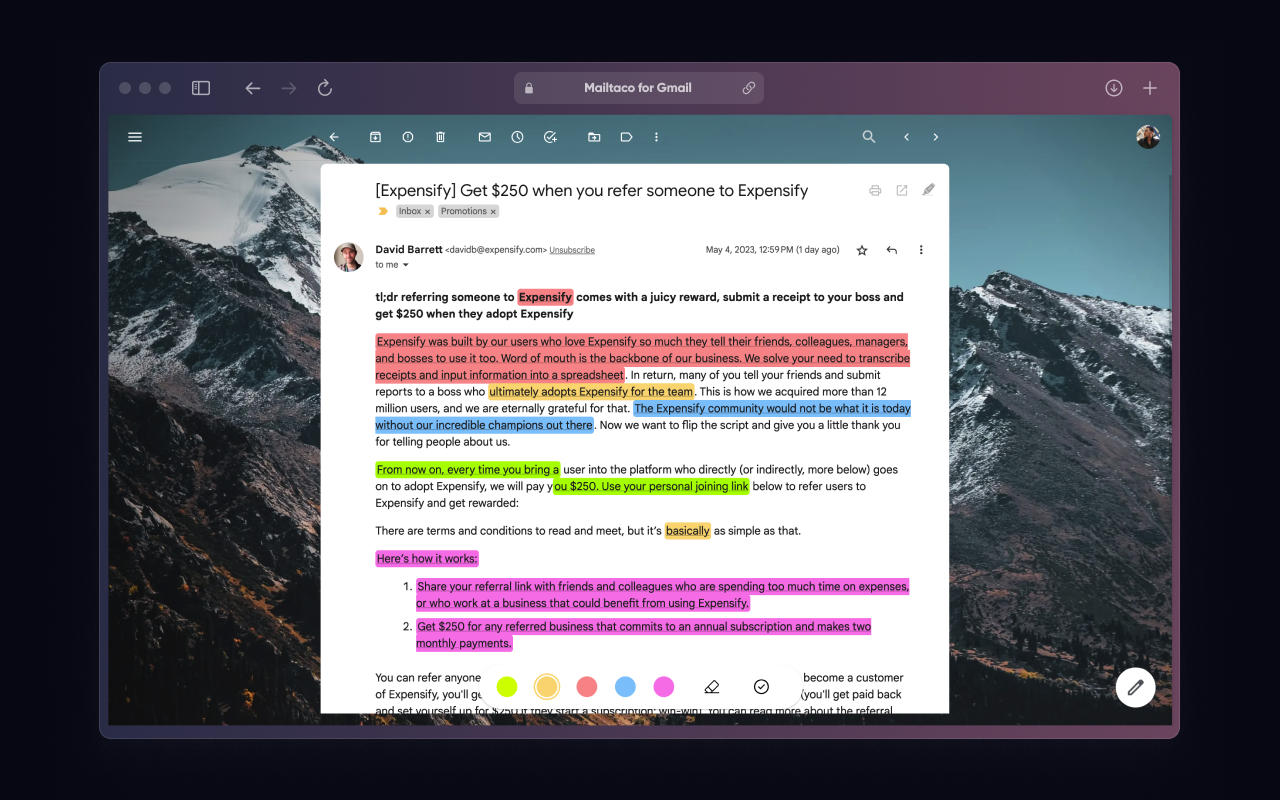Expand the 'to me' recipient details

pyautogui.click(x=406, y=265)
